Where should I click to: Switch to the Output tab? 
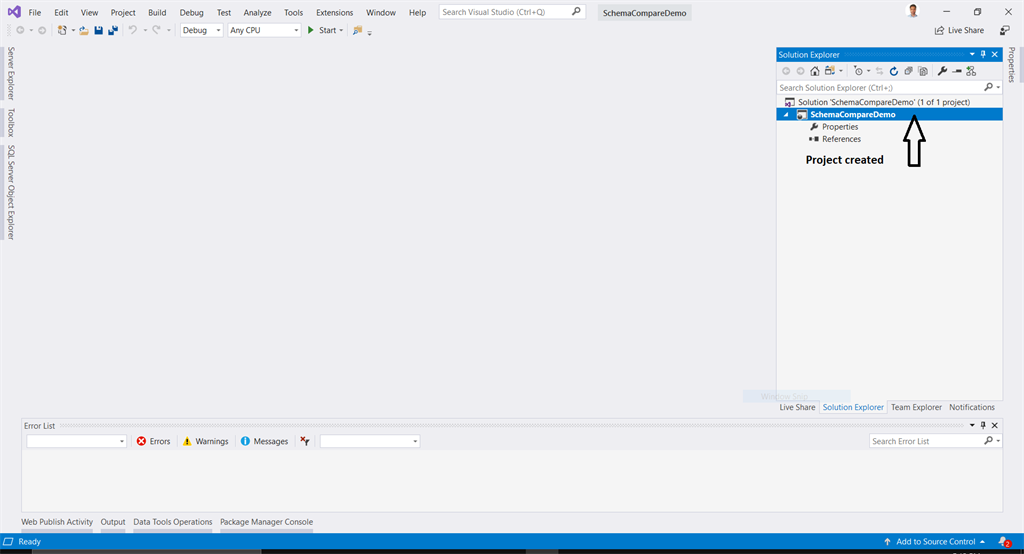tap(112, 522)
